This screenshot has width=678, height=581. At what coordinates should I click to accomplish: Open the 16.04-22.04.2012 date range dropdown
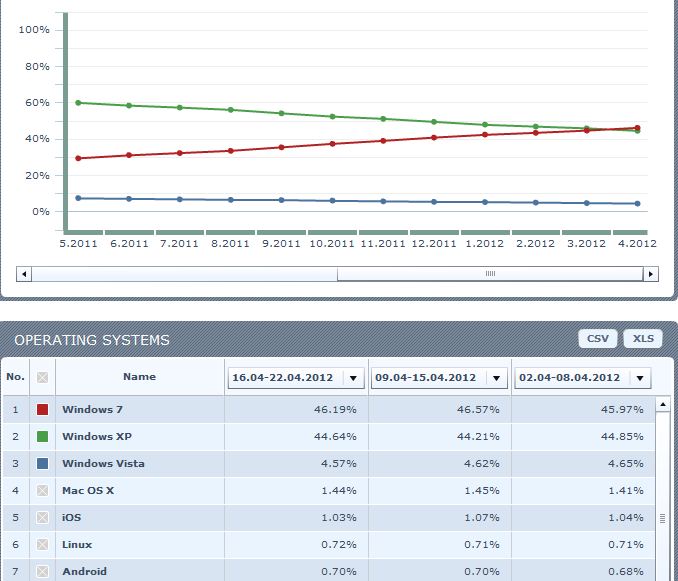[352, 378]
